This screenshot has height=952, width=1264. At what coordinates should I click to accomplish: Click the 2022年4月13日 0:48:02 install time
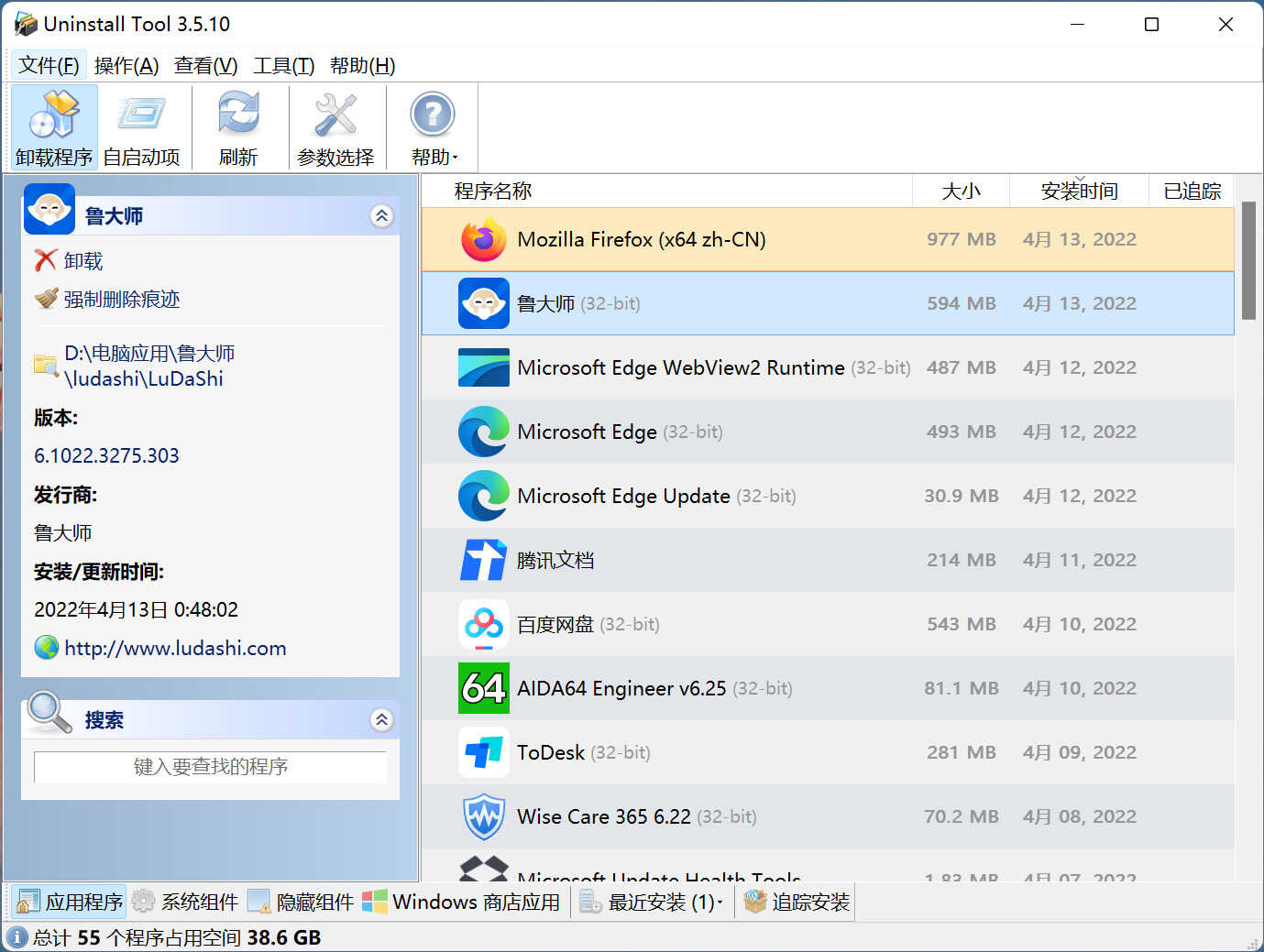coord(136,609)
